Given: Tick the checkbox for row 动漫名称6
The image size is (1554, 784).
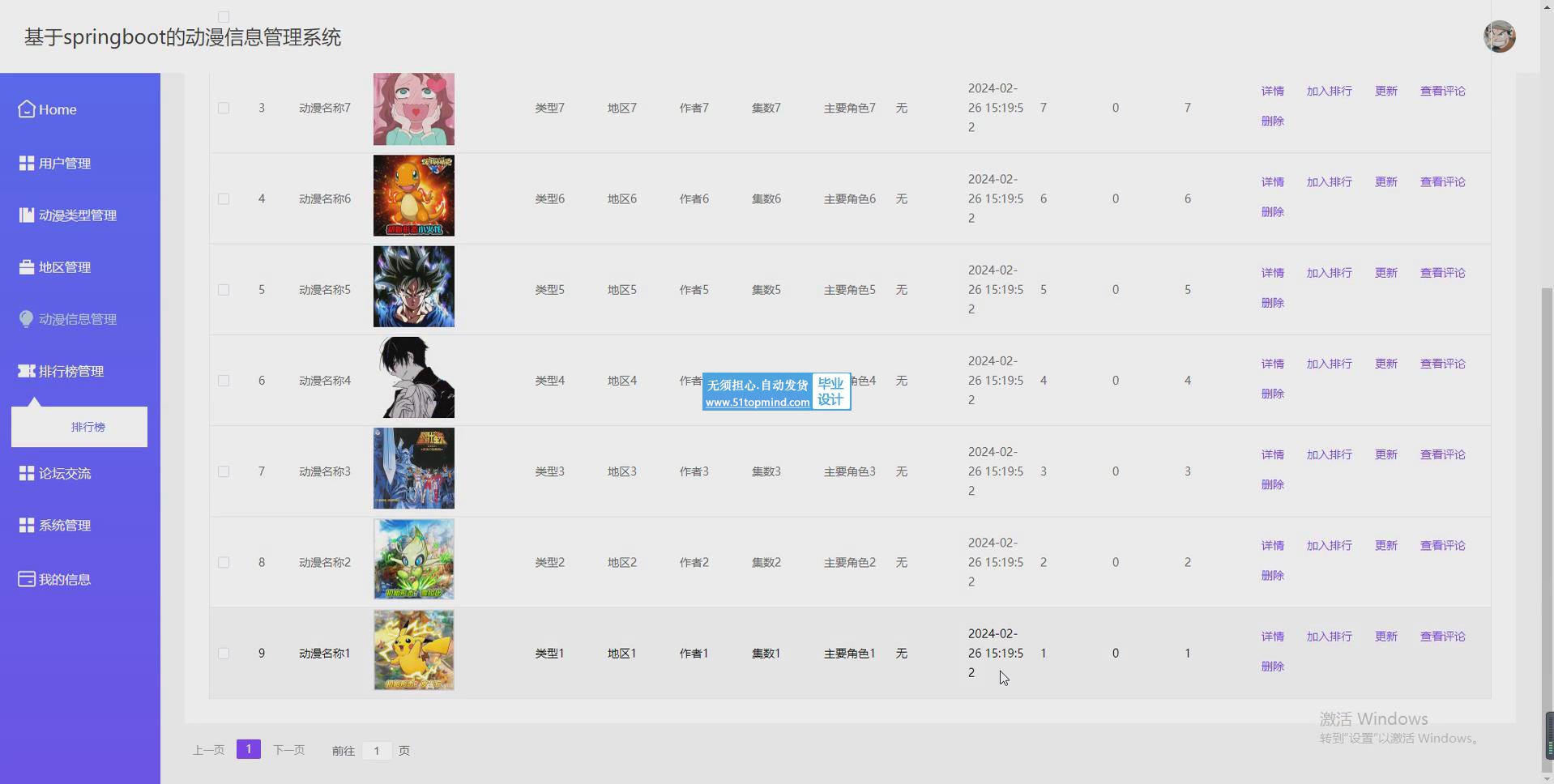Looking at the screenshot, I should point(224,198).
